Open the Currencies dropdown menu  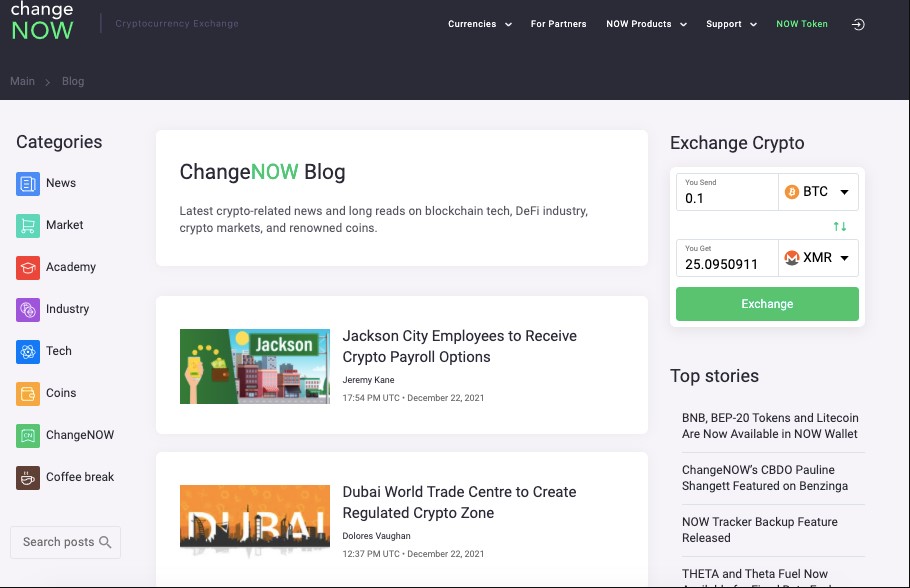(x=478, y=24)
